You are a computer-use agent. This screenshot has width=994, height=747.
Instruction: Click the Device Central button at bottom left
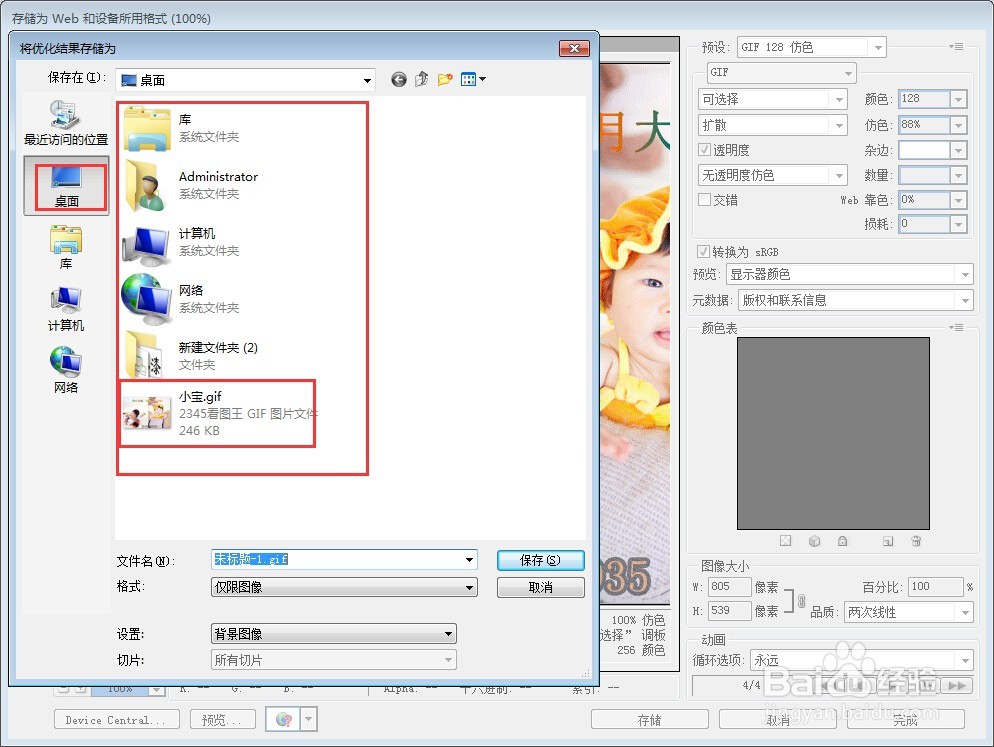[116, 719]
